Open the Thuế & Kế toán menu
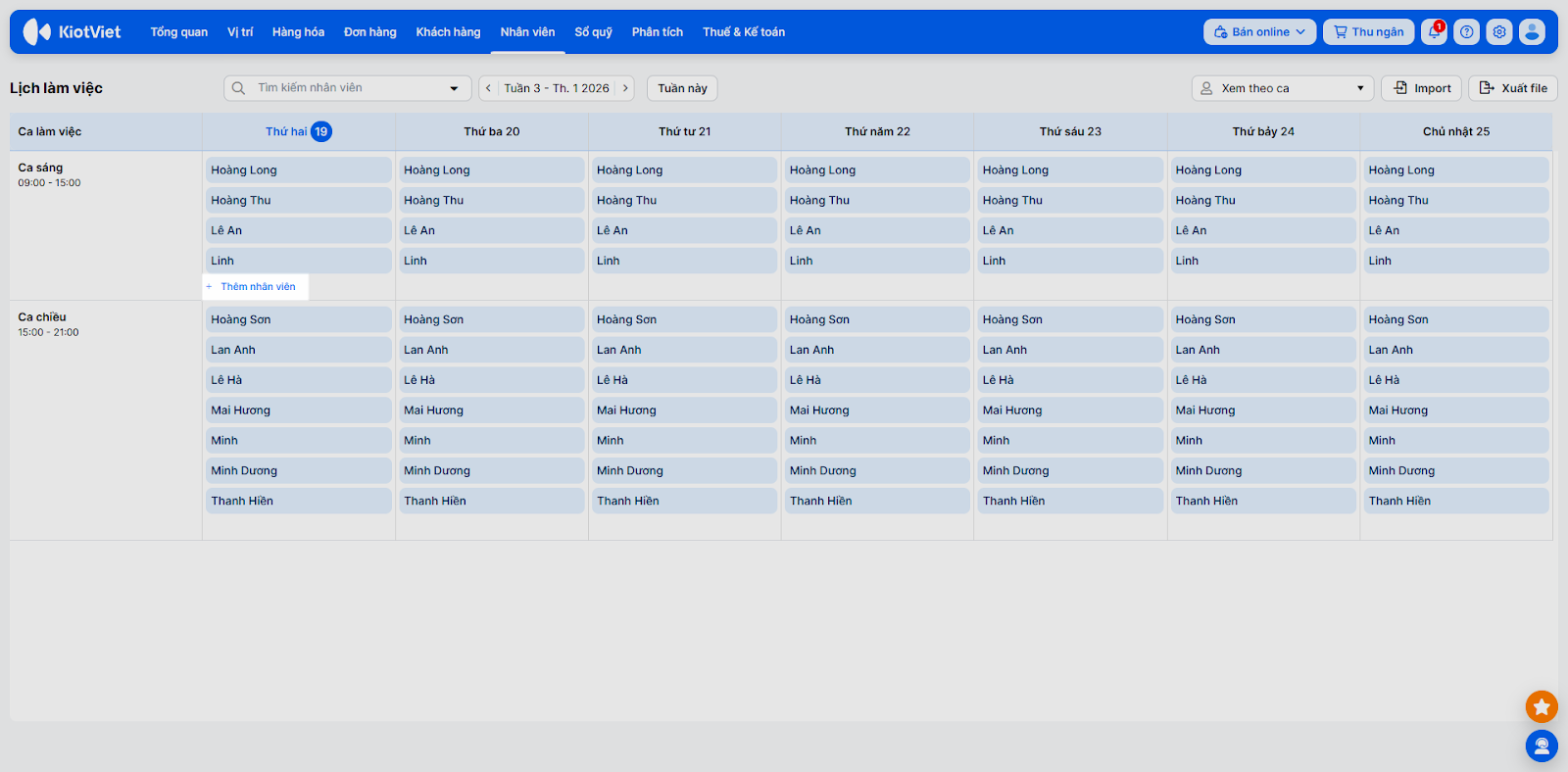The height and width of the screenshot is (772, 1568). coord(744,32)
